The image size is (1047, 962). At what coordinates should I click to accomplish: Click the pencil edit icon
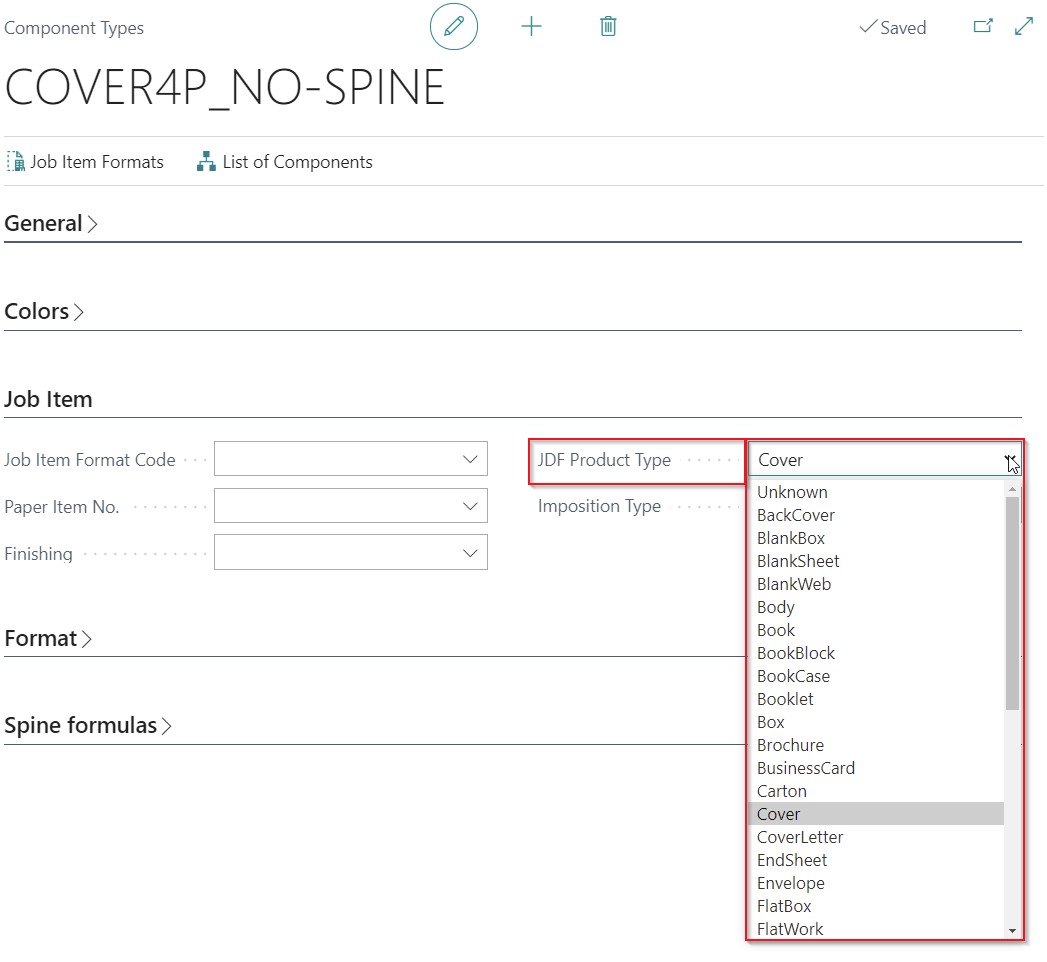(453, 27)
